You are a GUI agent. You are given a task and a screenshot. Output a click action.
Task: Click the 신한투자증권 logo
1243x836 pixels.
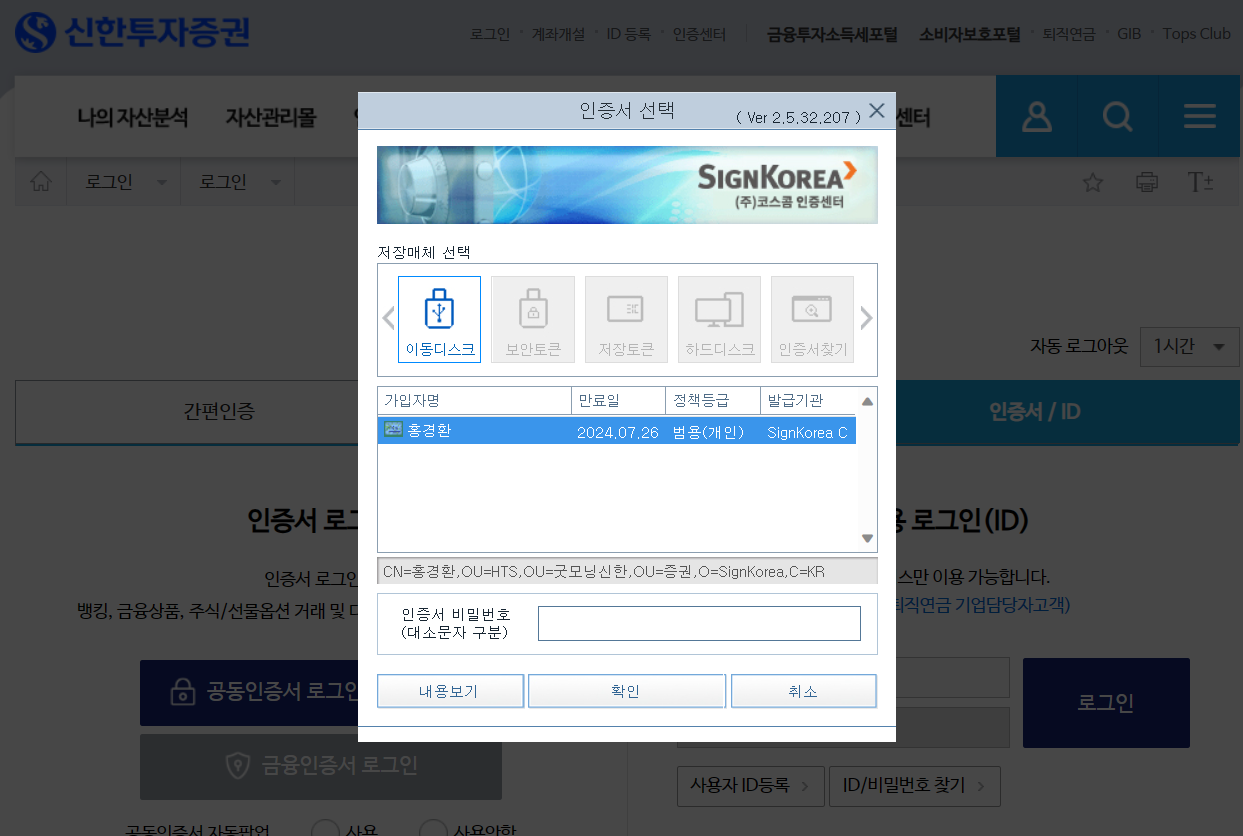click(x=133, y=33)
